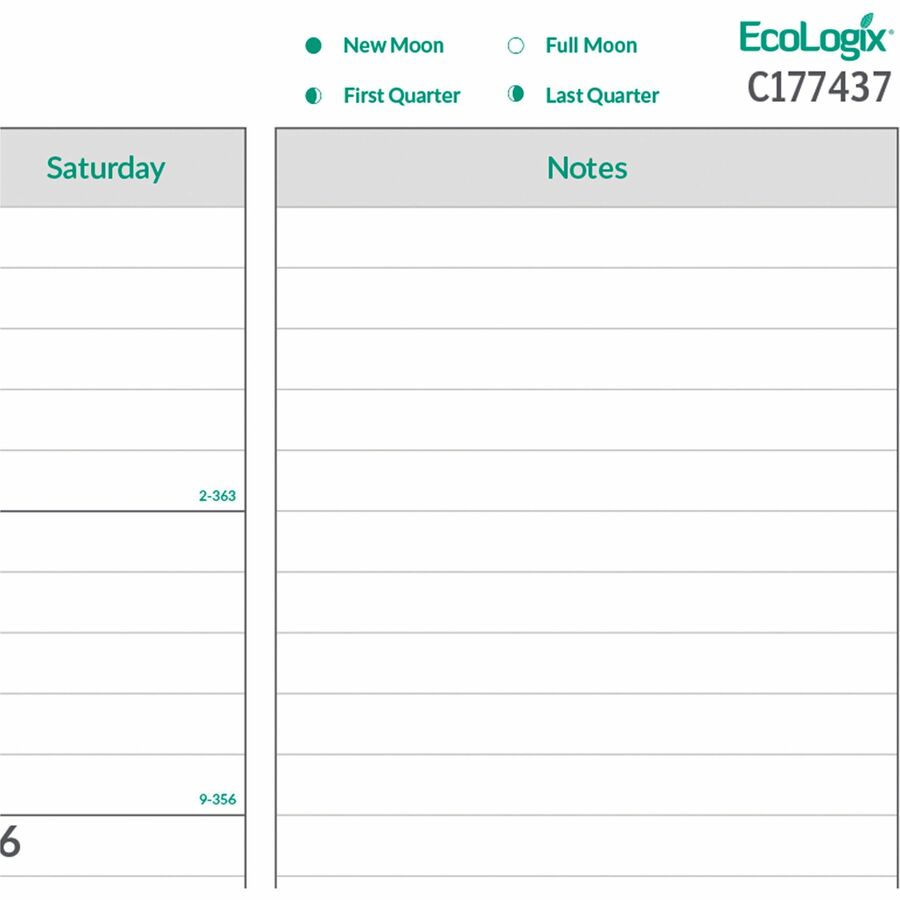Click the Full Moon hollow circle icon

coord(515,45)
